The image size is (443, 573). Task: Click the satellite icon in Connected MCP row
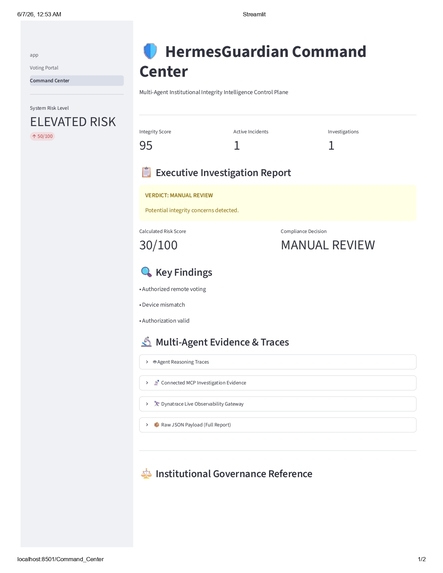point(156,383)
